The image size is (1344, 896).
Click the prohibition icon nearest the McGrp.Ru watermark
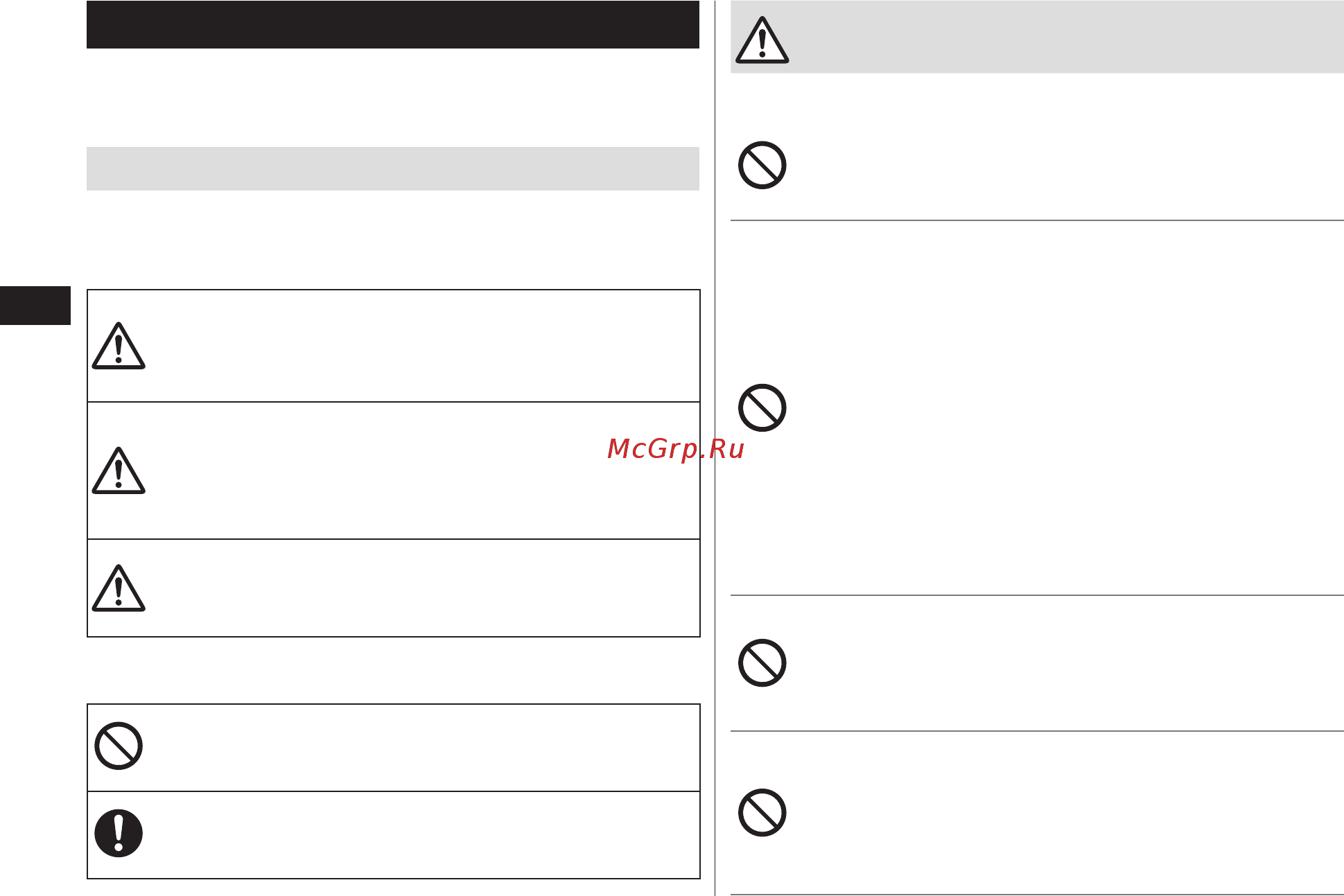[762, 407]
